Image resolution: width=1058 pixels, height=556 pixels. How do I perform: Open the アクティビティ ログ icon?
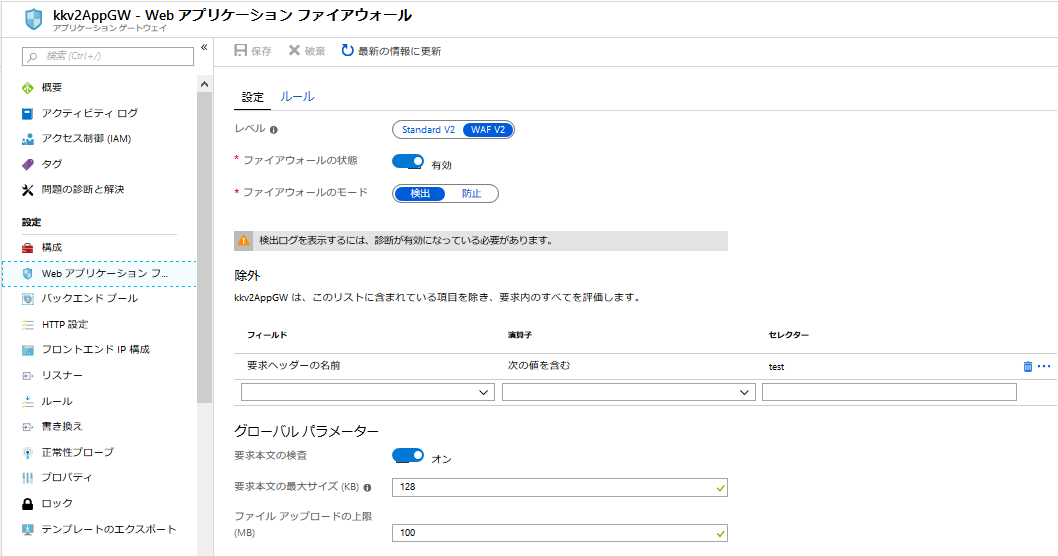tap(28, 113)
